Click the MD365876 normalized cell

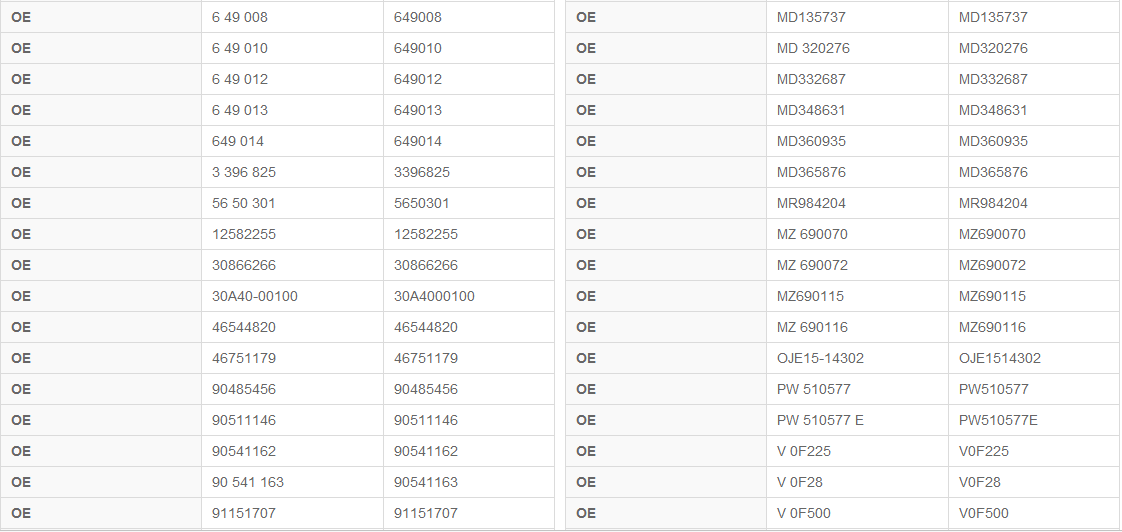[x=1034, y=173]
